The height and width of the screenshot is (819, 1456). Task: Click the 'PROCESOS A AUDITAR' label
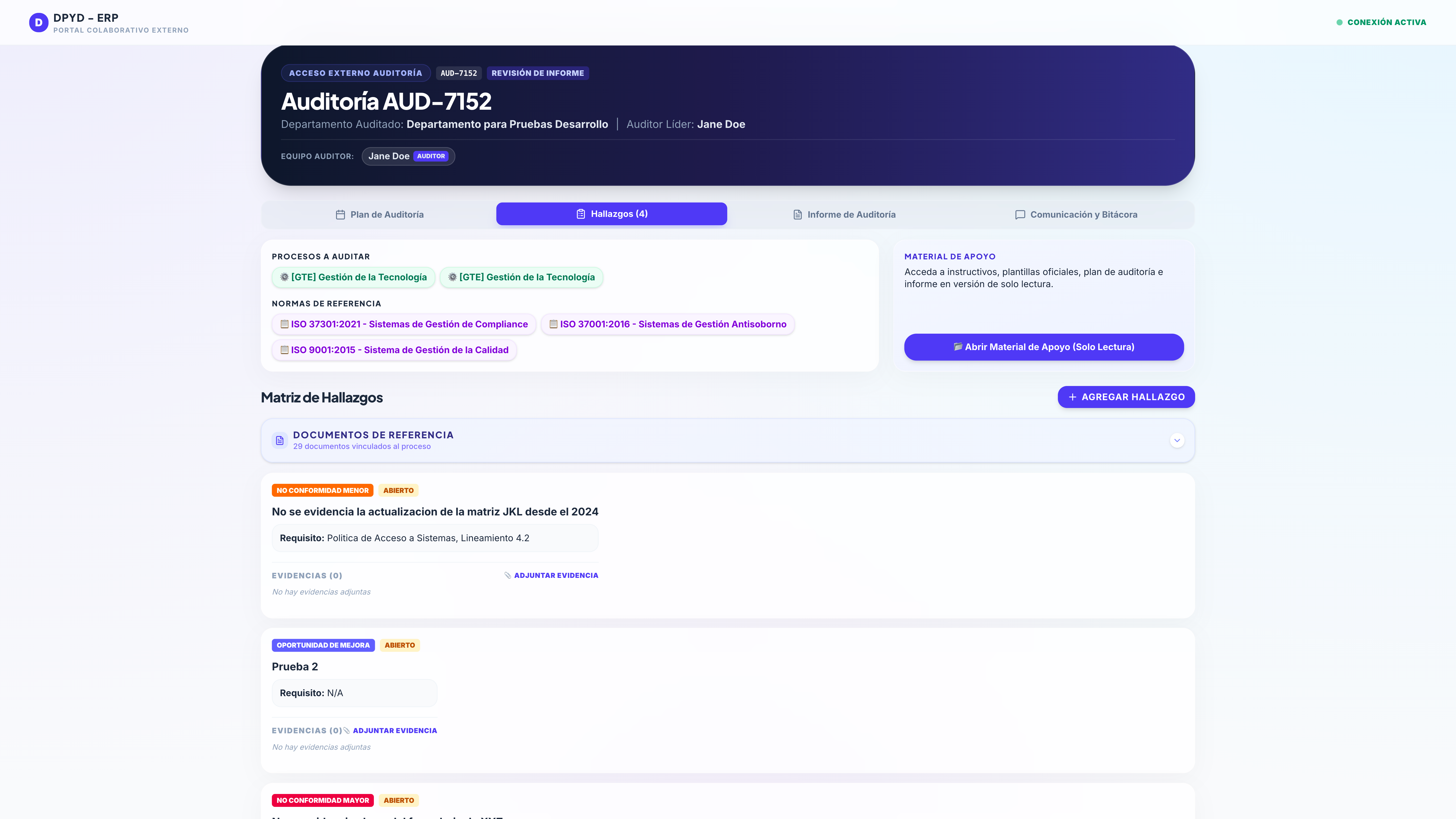point(321,257)
